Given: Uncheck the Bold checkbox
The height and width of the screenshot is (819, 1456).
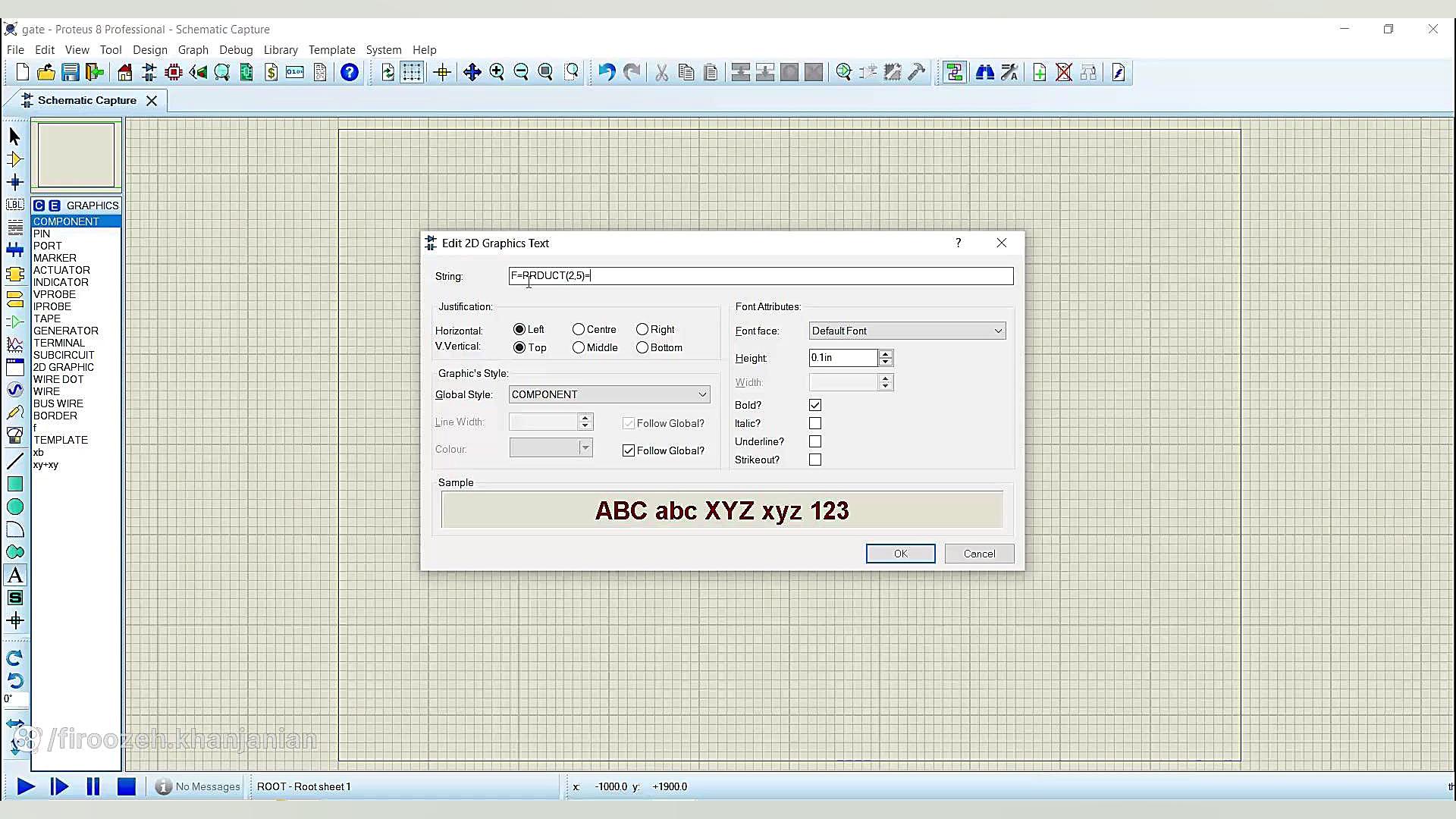Looking at the screenshot, I should point(815,405).
